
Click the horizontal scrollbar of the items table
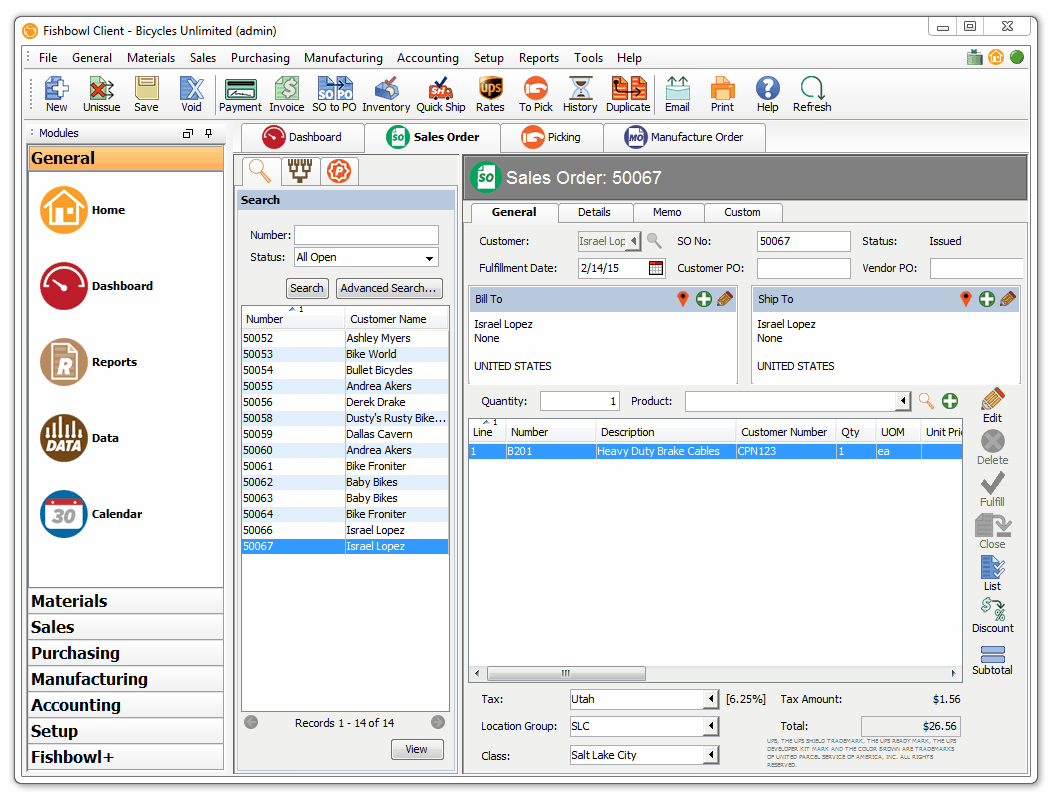(x=567, y=673)
